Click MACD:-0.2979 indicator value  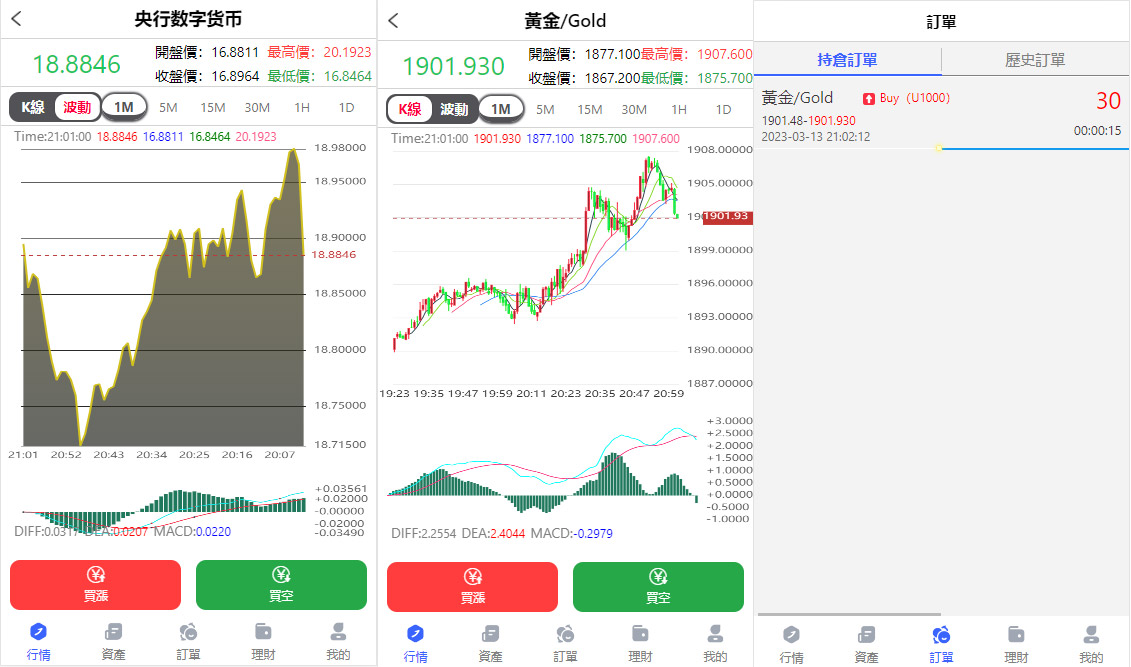coord(571,534)
